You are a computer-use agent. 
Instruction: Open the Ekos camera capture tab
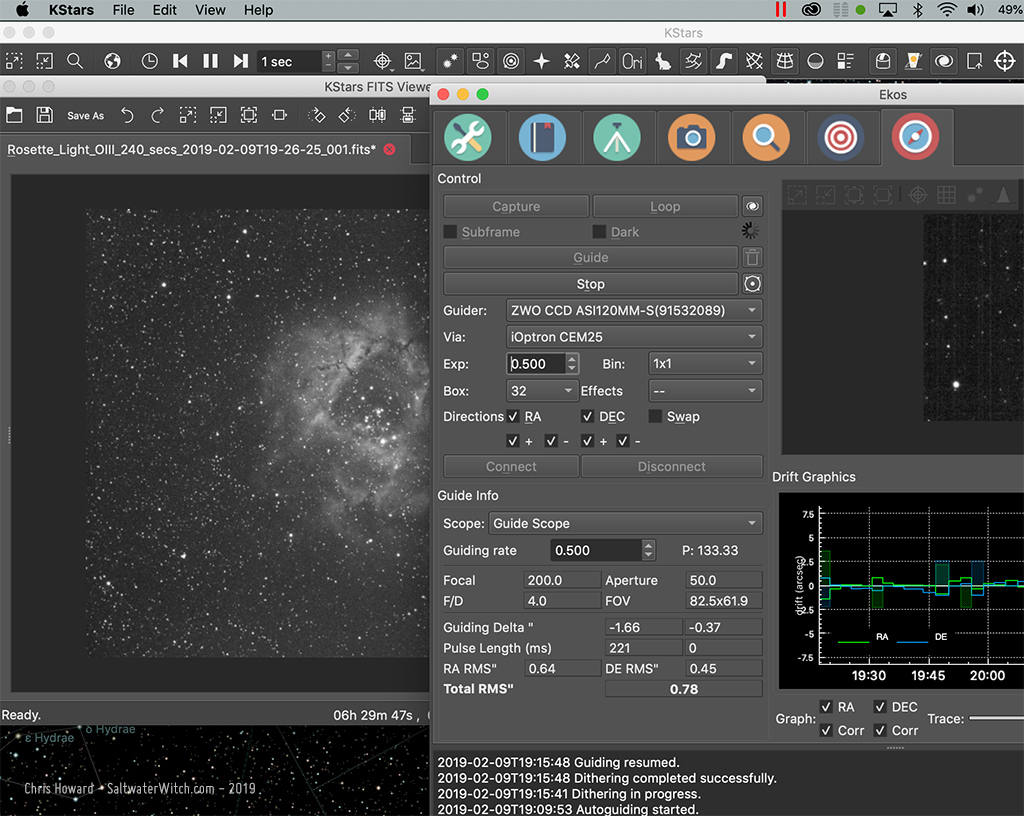692,138
